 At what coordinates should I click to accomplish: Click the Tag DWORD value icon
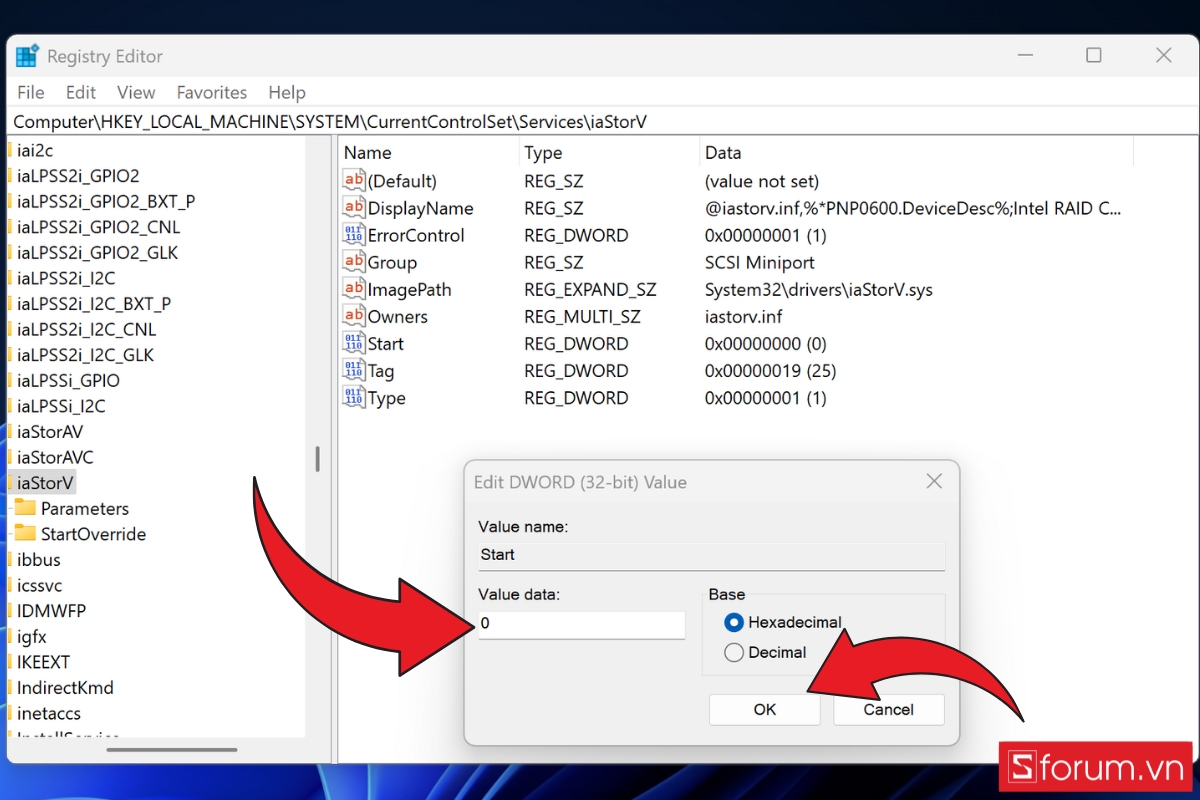354,370
